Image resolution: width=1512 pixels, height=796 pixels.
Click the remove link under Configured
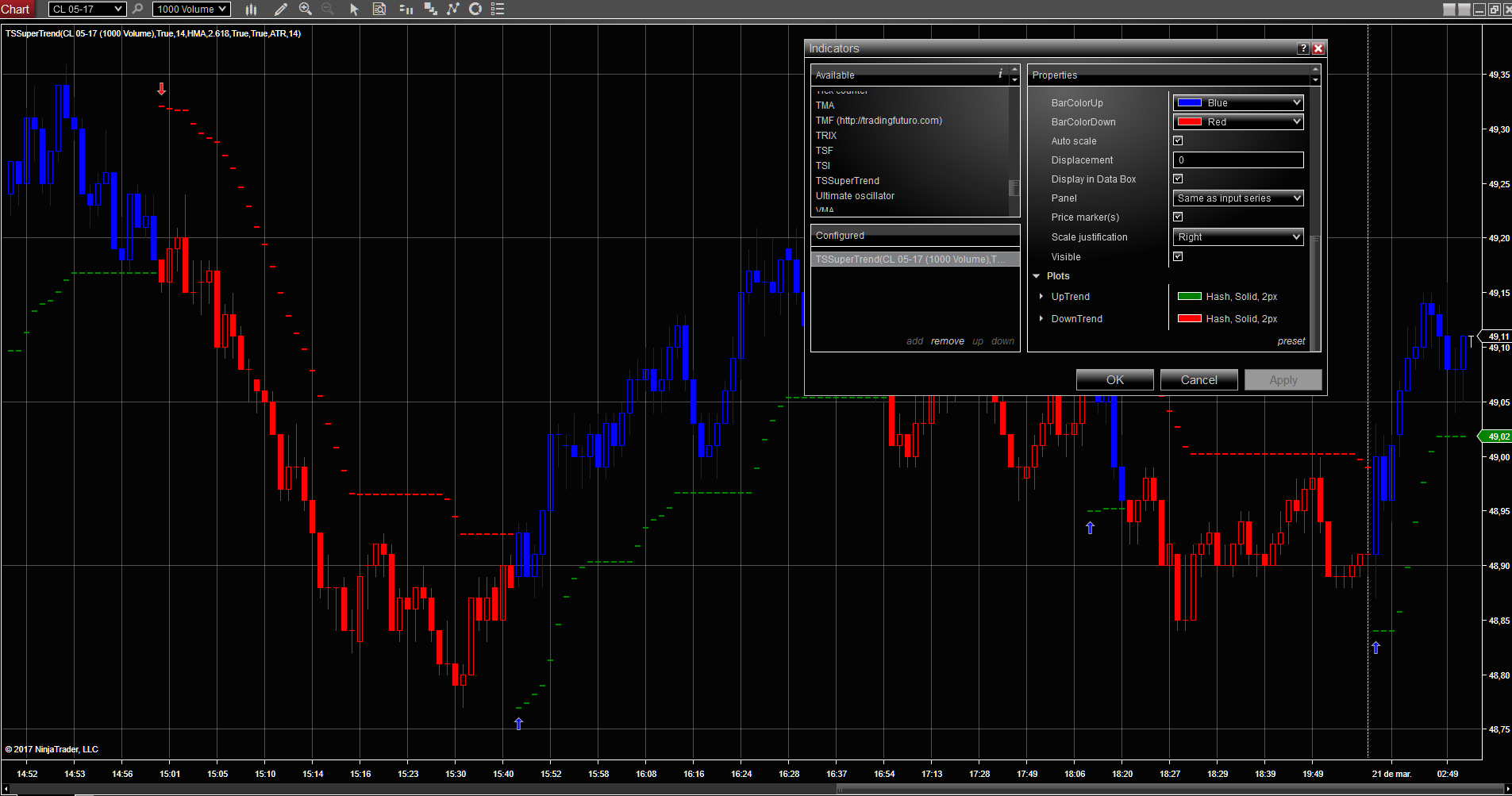(x=947, y=341)
